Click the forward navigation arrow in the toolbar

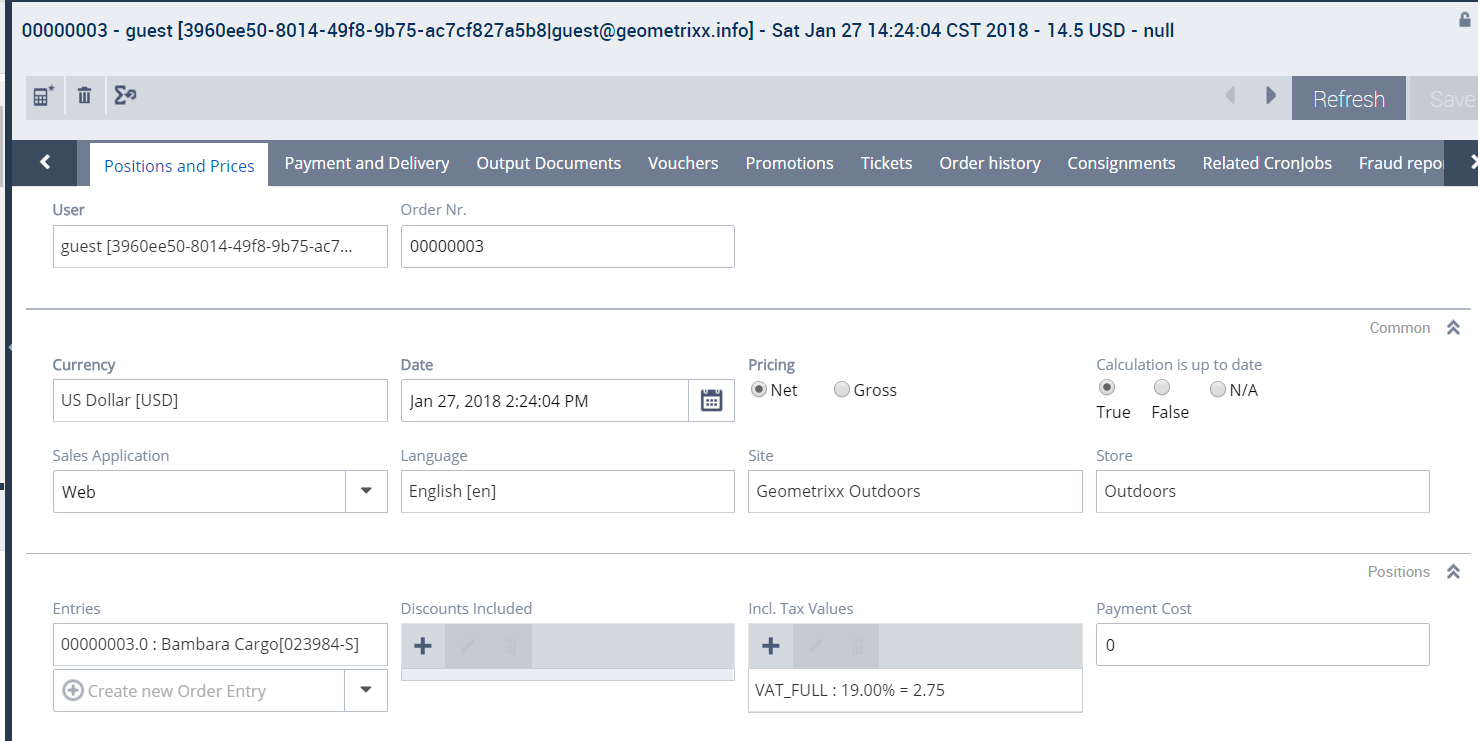point(1270,95)
